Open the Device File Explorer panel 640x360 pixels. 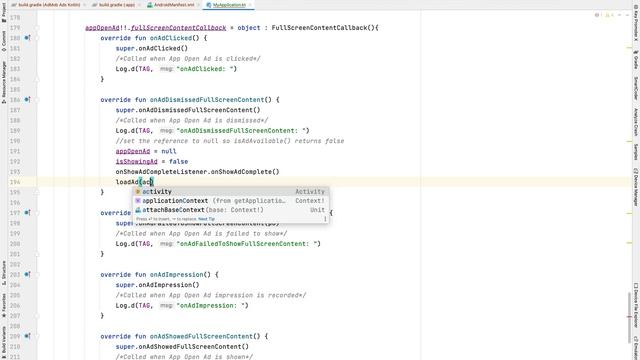pyautogui.click(x=636, y=305)
